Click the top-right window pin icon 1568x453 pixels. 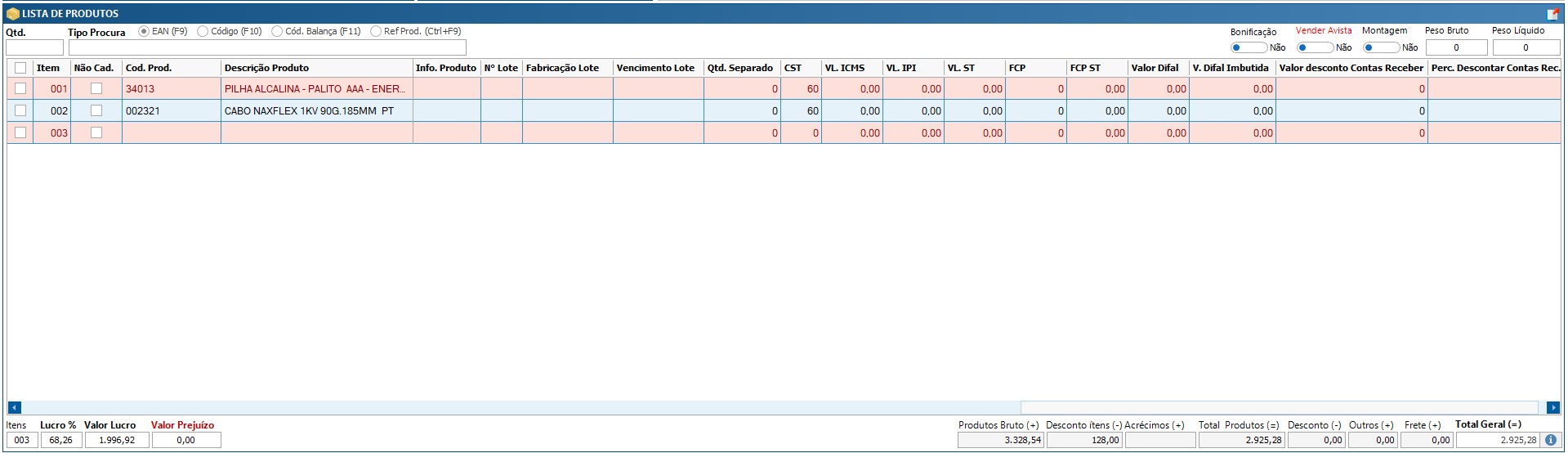pyautogui.click(x=1552, y=14)
